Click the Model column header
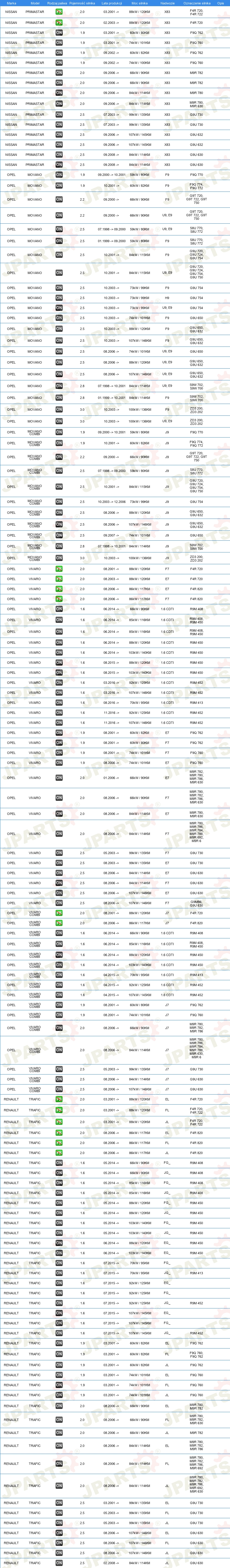 (35, 3)
